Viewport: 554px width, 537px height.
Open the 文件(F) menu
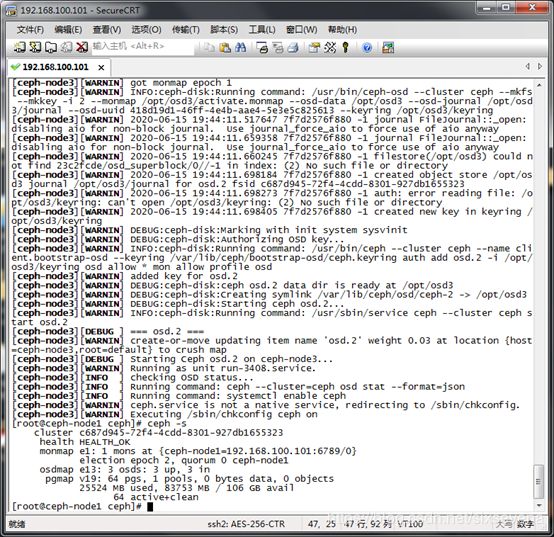[30, 30]
